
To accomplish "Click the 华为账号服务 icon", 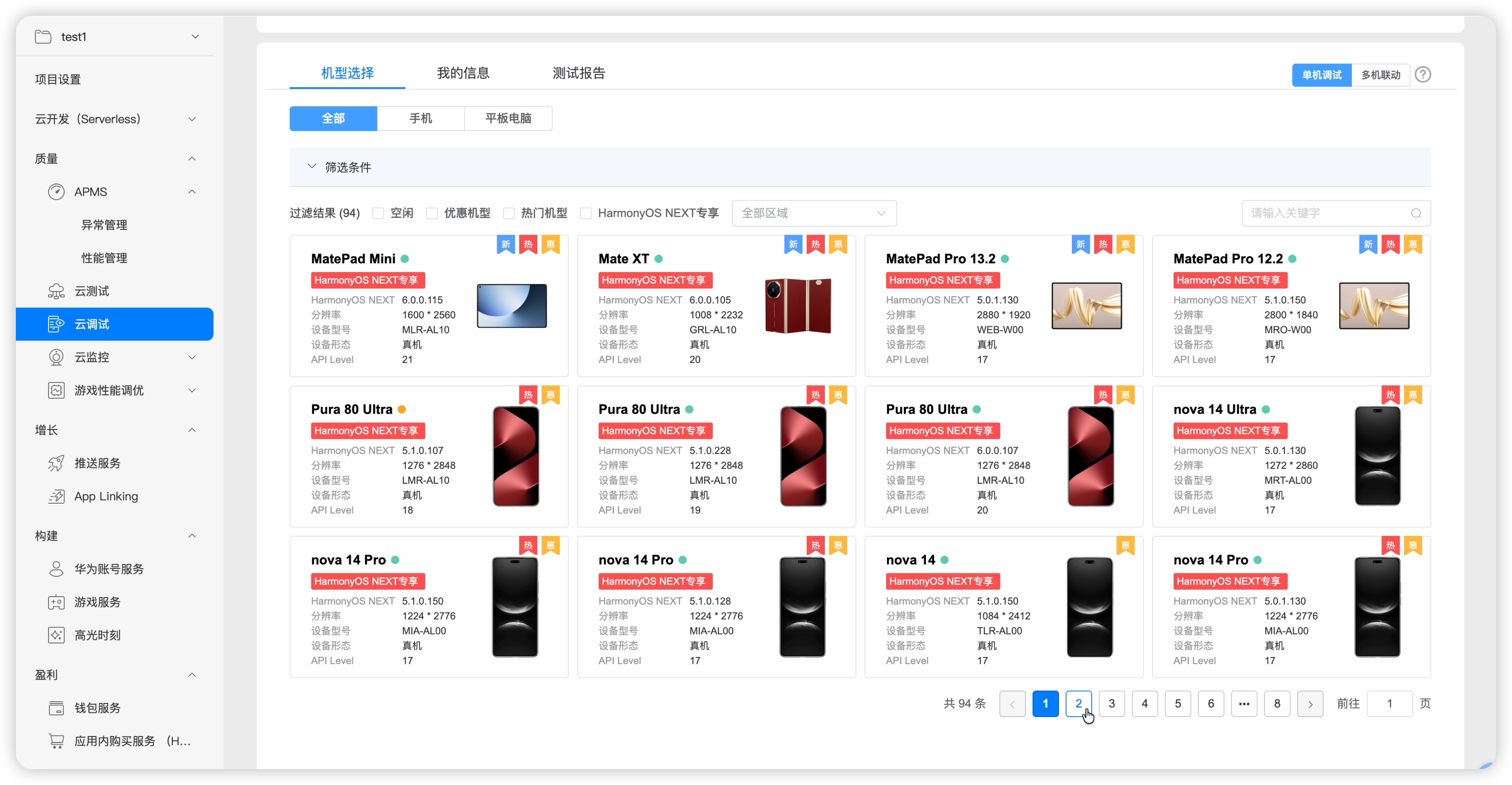I will pyautogui.click(x=56, y=568).
